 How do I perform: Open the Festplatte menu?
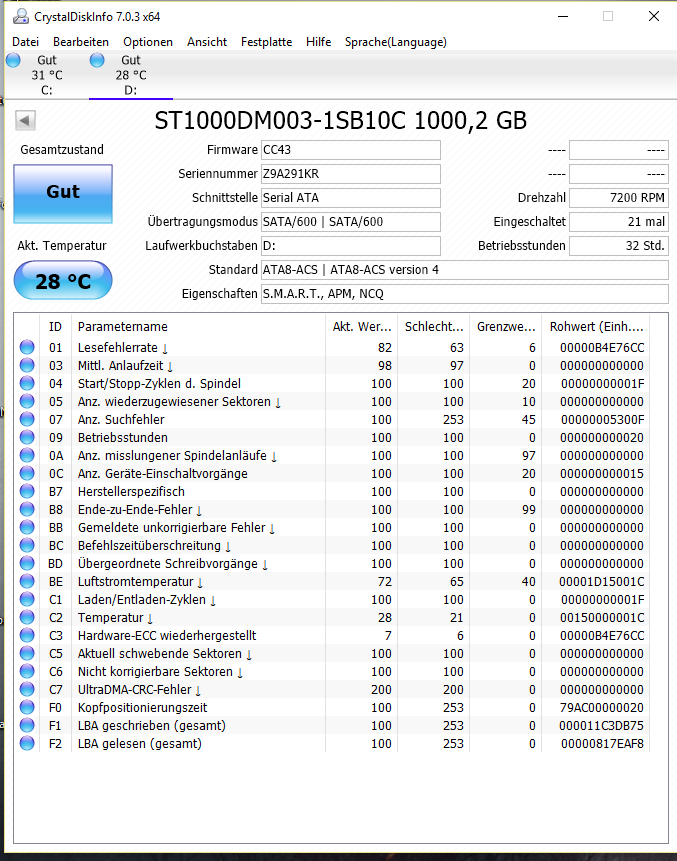tap(266, 42)
